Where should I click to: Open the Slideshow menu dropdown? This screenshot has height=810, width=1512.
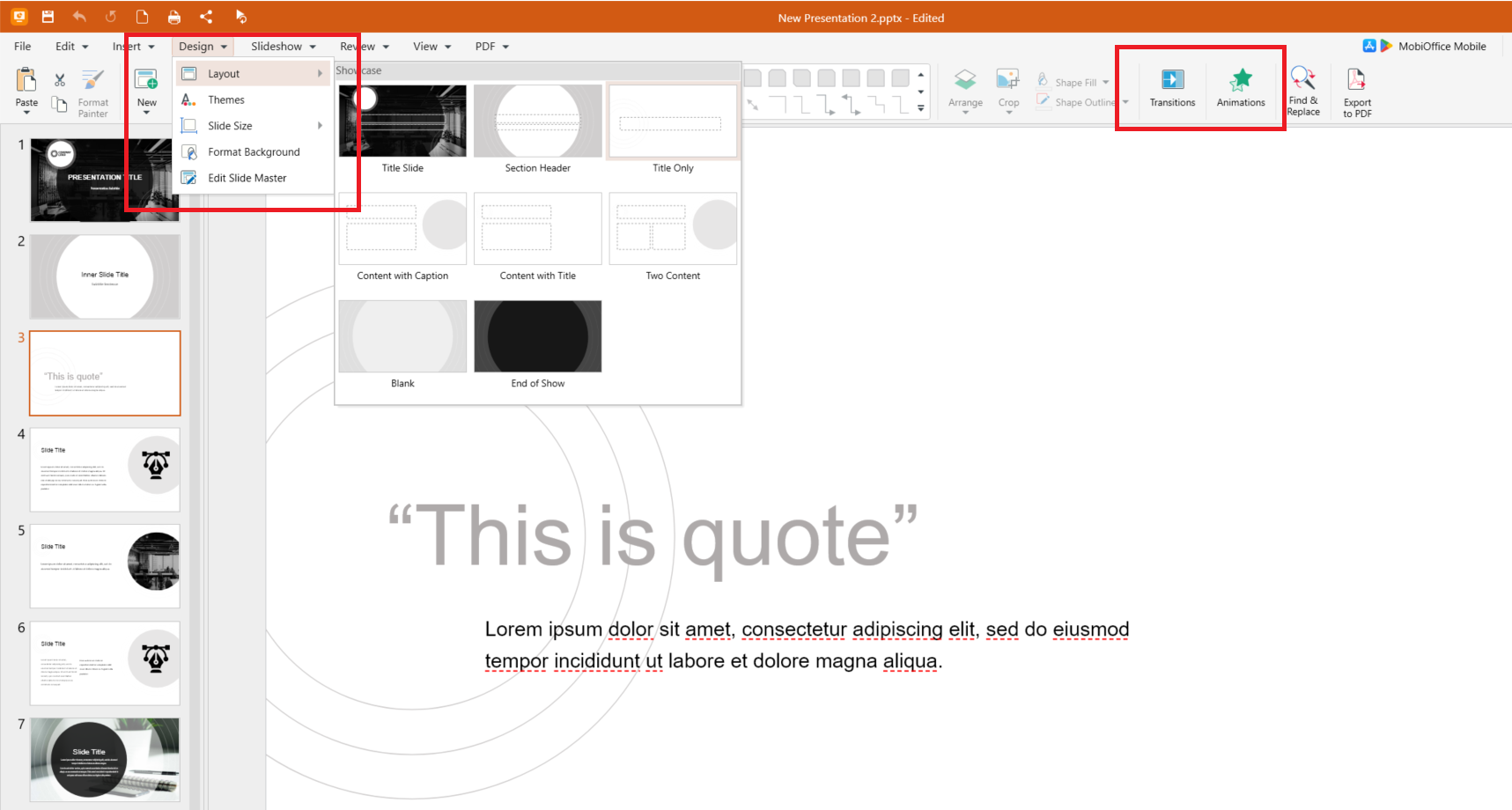tap(283, 47)
